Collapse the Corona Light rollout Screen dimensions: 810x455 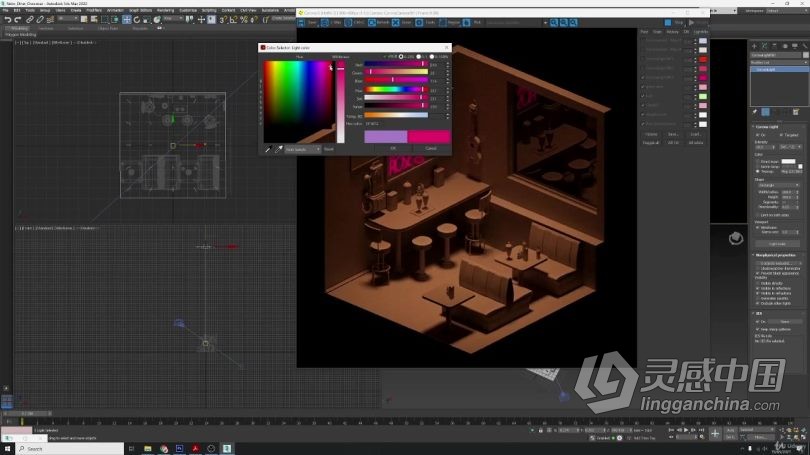pyautogui.click(x=767, y=127)
